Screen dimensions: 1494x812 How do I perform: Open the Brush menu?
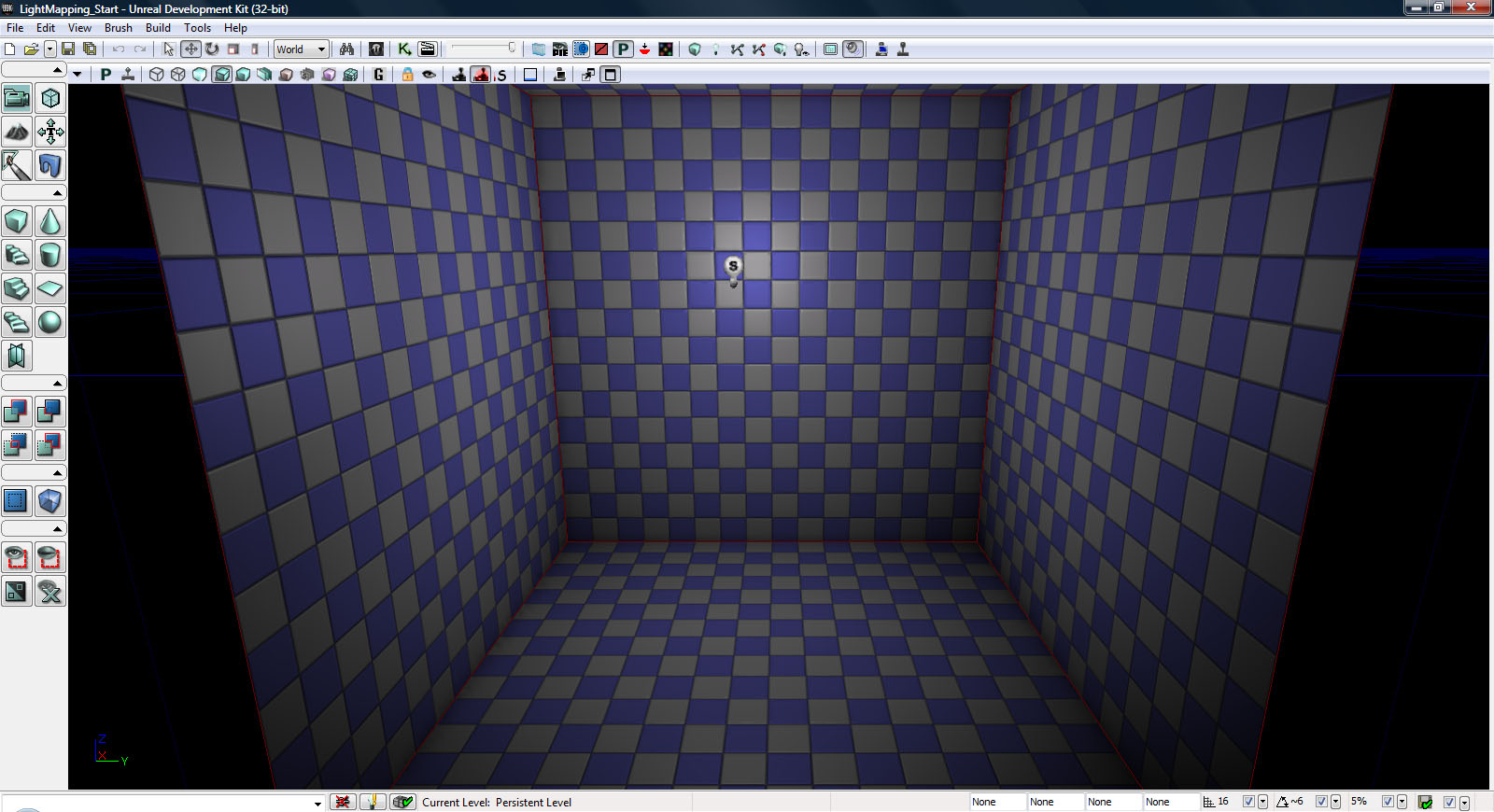[x=118, y=28]
